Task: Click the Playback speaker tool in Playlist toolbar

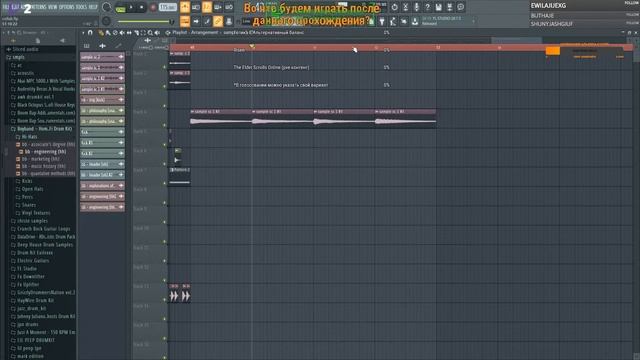Action: (x=157, y=33)
